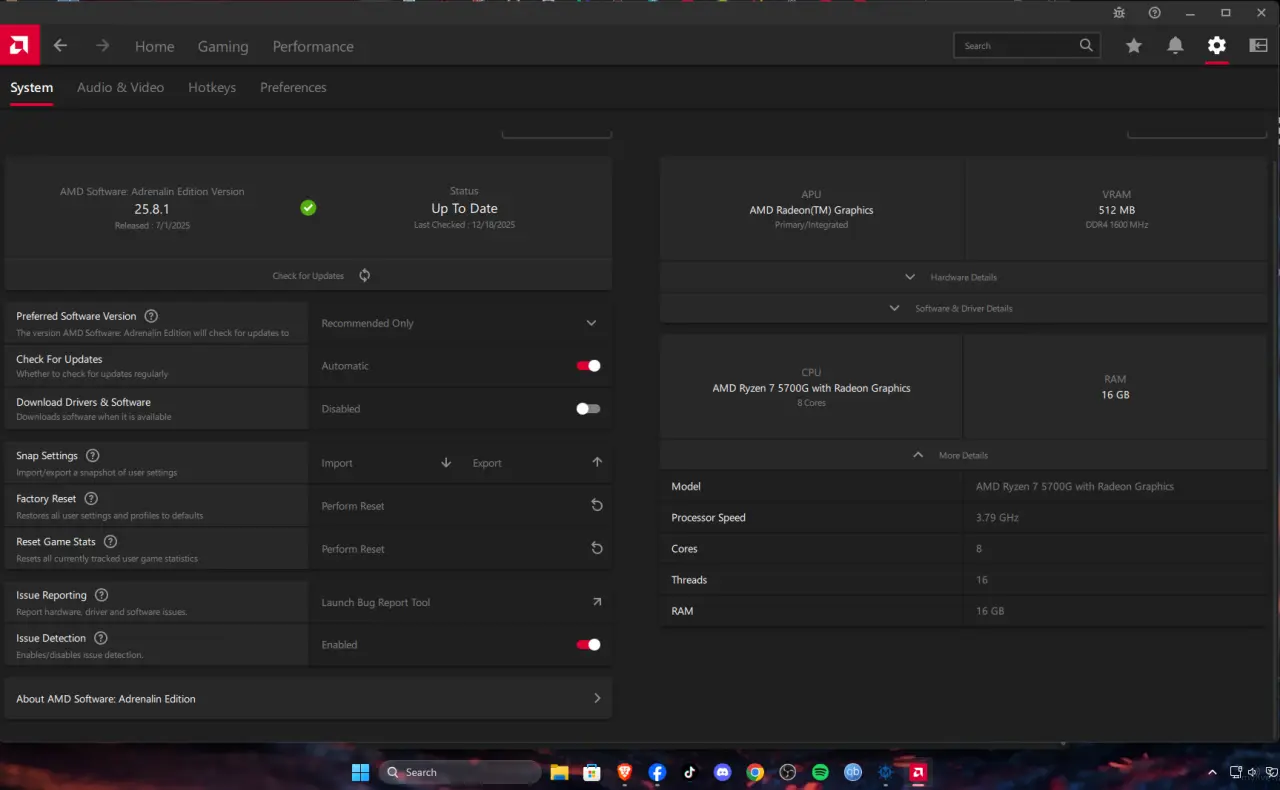Open favorites star icon

(x=1133, y=45)
